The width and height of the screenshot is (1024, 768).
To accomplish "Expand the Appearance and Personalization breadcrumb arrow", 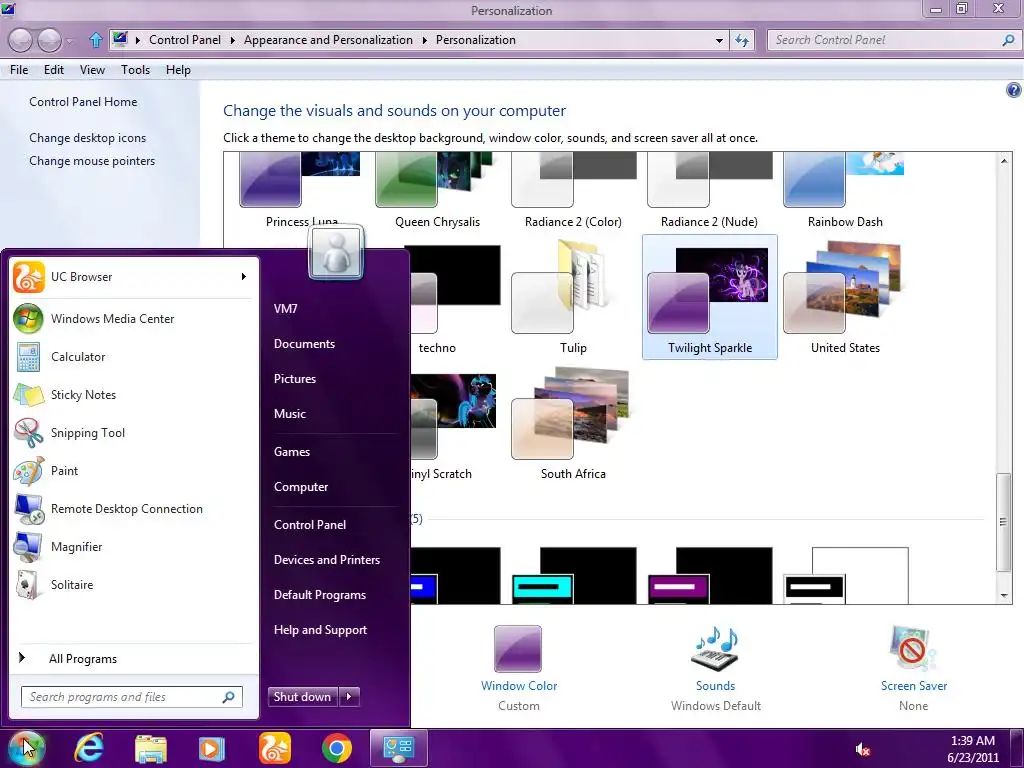I will [424, 40].
